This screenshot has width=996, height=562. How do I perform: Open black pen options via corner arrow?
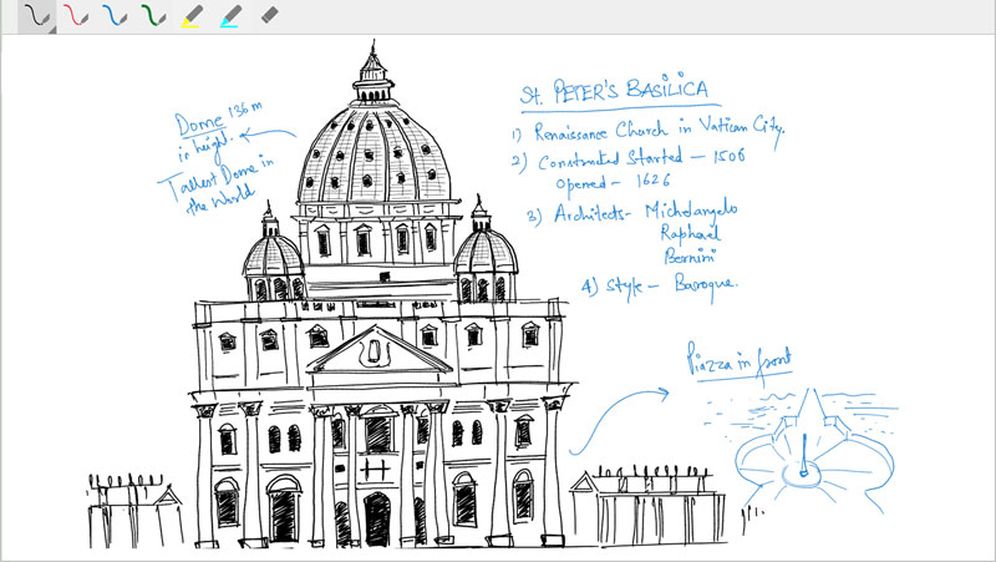(x=52, y=30)
